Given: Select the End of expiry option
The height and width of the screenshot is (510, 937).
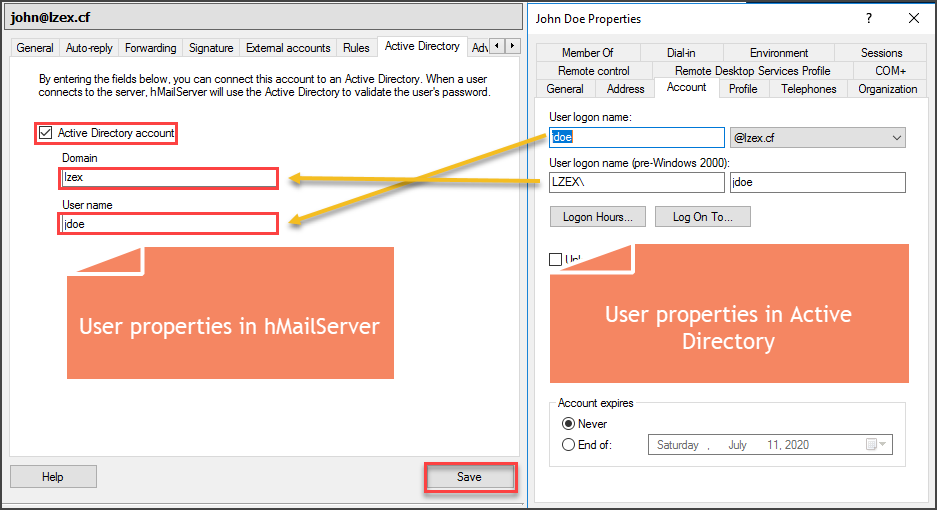Looking at the screenshot, I should click(568, 445).
